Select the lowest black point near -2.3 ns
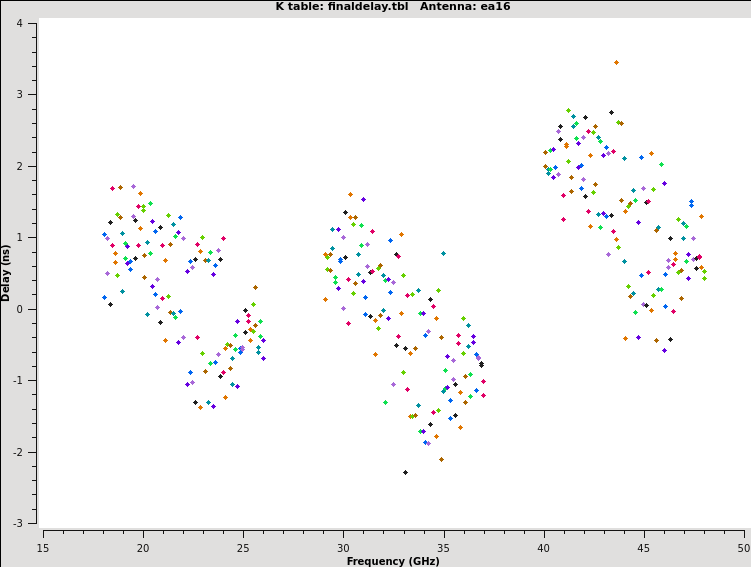Screen dimensions: 751x567 point(405,472)
